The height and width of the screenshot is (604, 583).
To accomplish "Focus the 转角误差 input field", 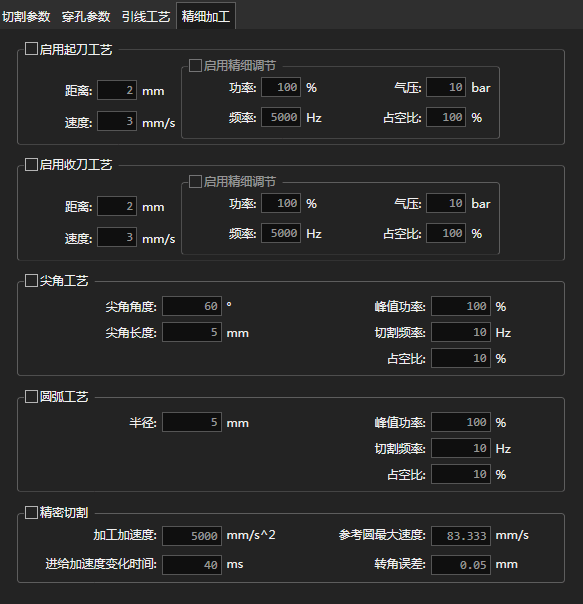I will [461, 565].
